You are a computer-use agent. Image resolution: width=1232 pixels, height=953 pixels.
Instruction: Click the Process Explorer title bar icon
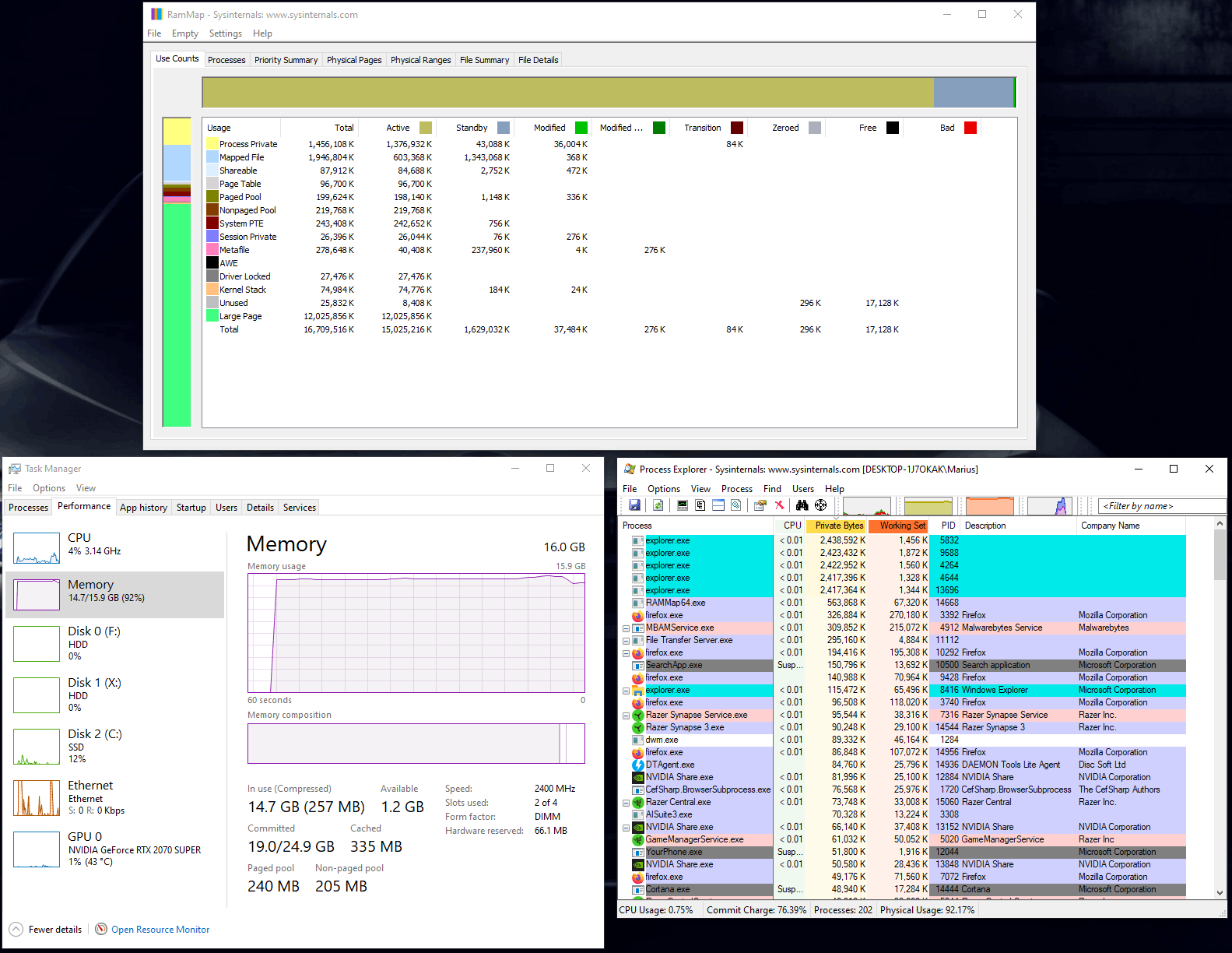point(630,469)
